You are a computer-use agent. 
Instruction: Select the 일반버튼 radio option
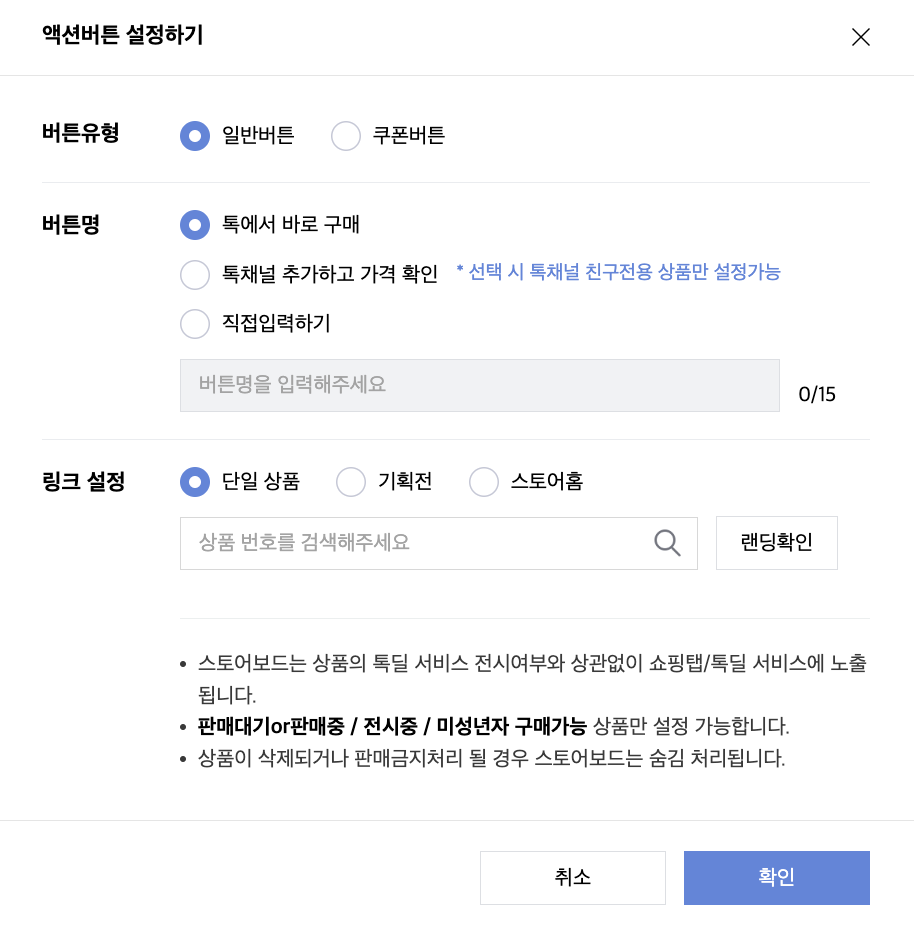[195, 135]
